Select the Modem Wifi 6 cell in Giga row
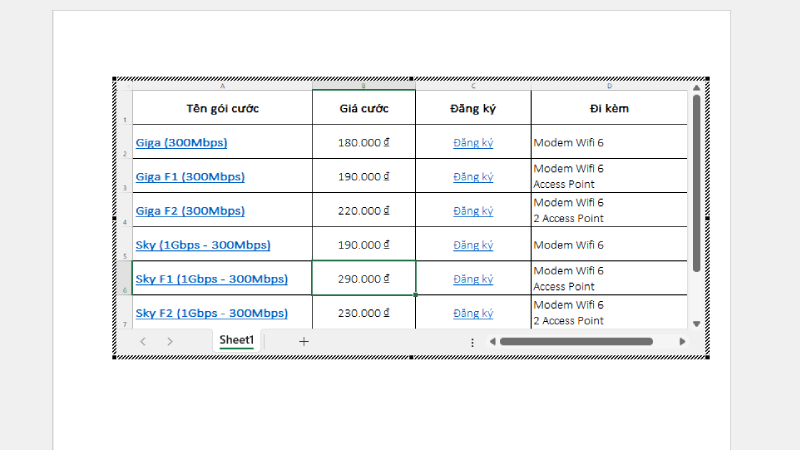 pyautogui.click(x=609, y=143)
